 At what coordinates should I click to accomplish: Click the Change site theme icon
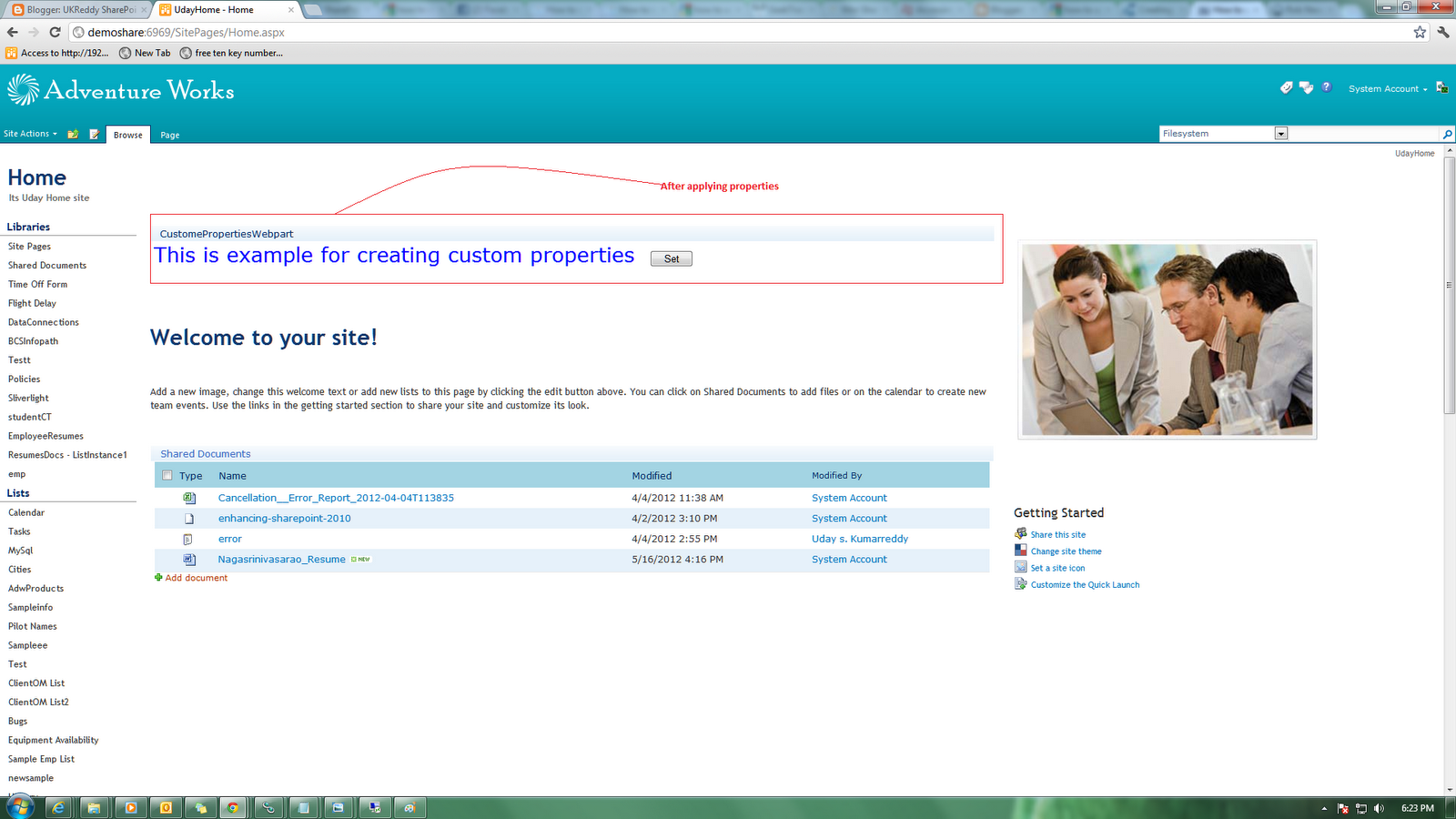[1020, 551]
